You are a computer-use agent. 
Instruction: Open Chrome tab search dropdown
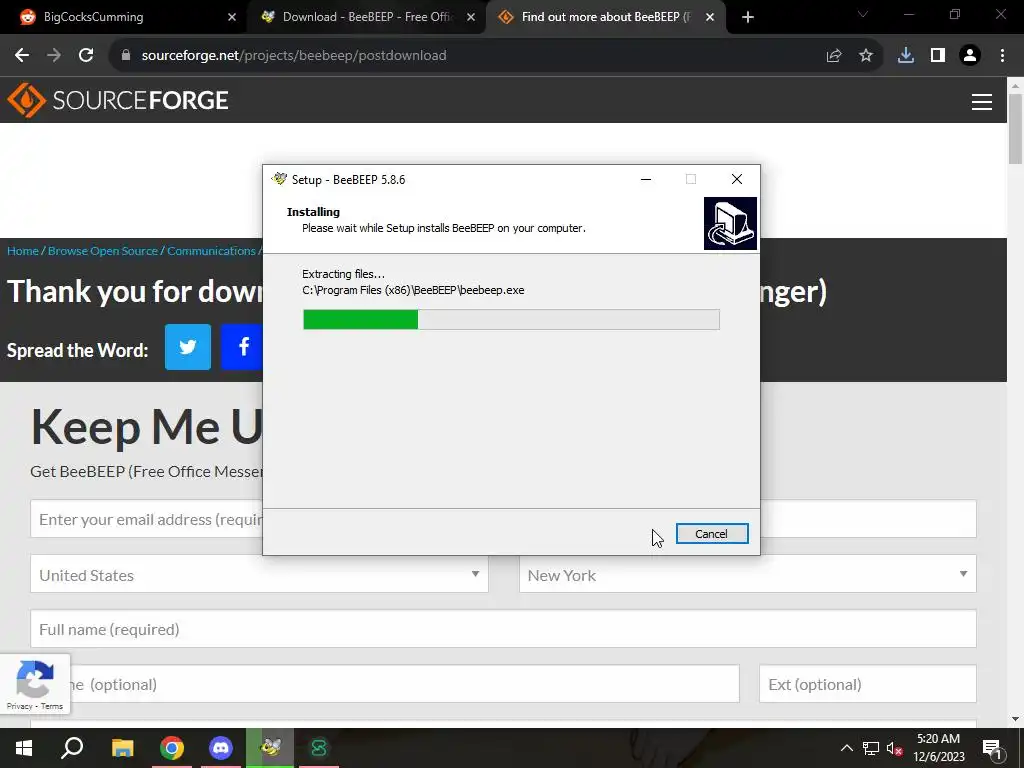click(x=863, y=14)
